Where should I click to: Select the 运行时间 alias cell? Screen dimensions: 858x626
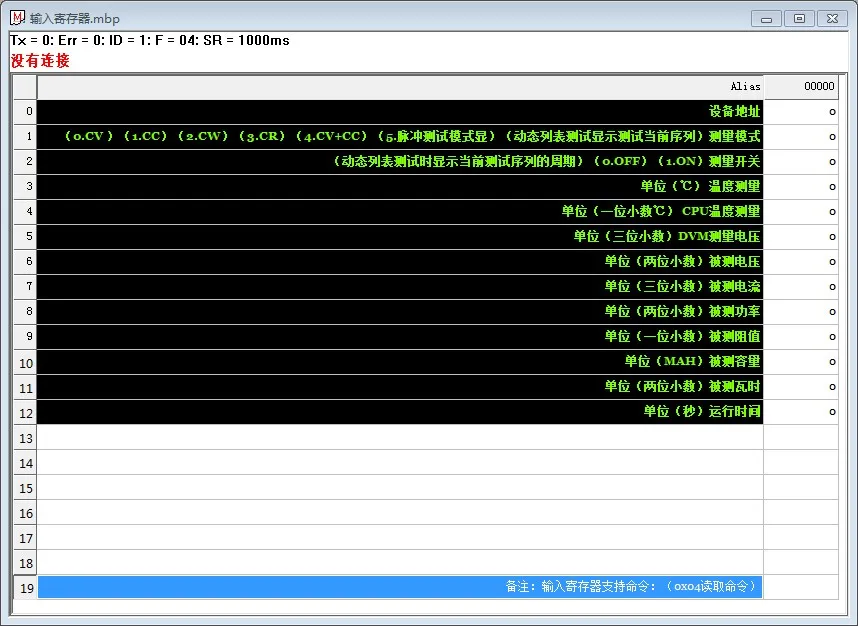click(x=400, y=411)
